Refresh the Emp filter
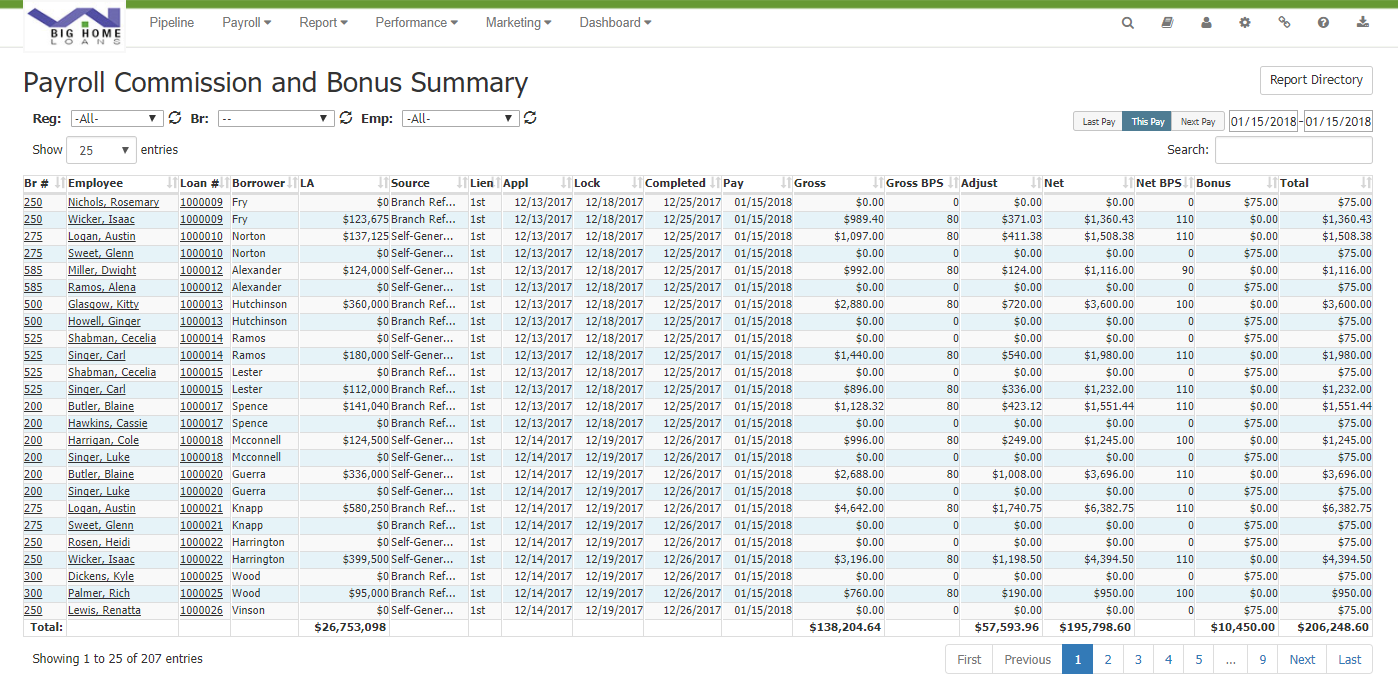This screenshot has width=1398, height=691. pos(530,118)
